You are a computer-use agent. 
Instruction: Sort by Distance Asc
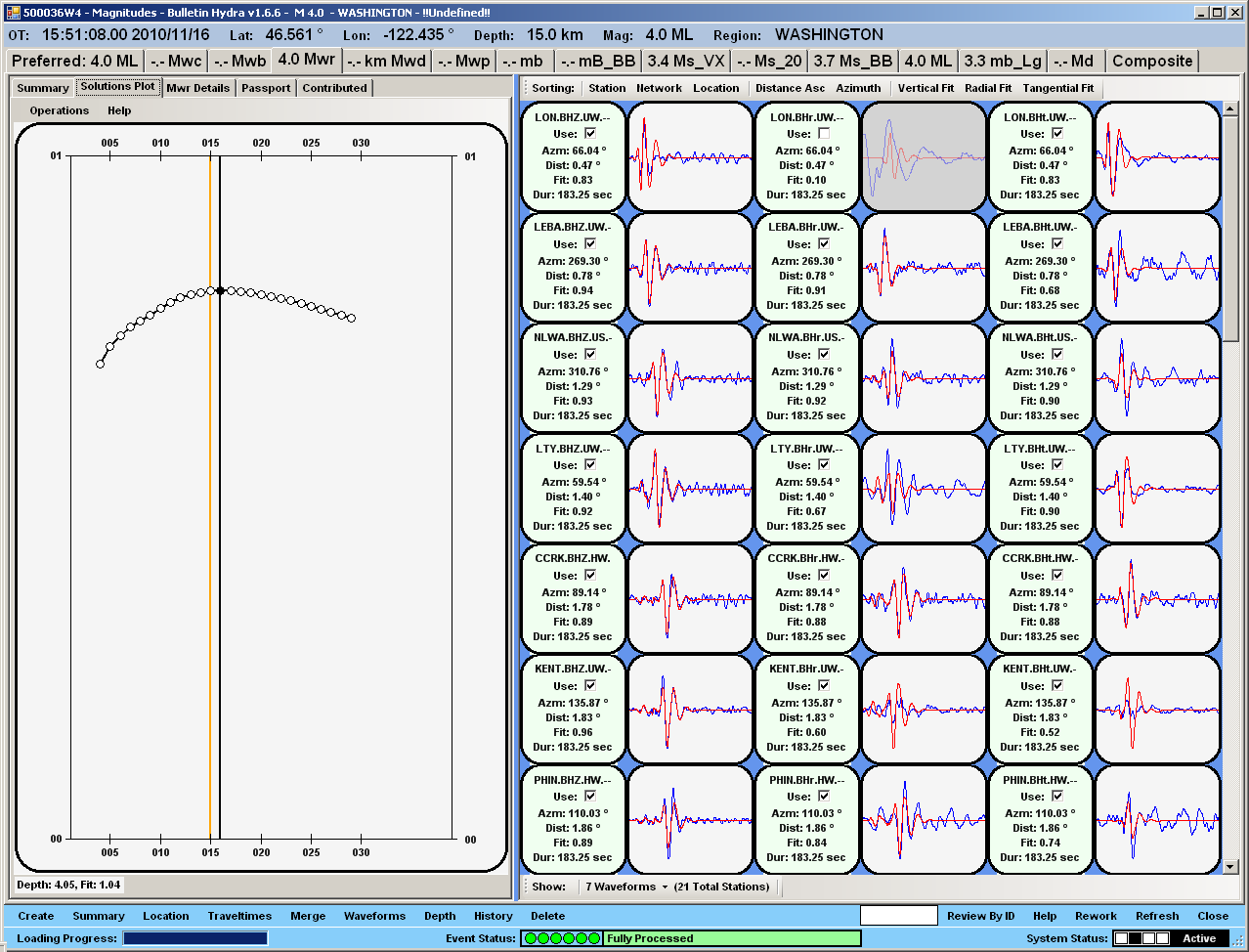(791, 88)
